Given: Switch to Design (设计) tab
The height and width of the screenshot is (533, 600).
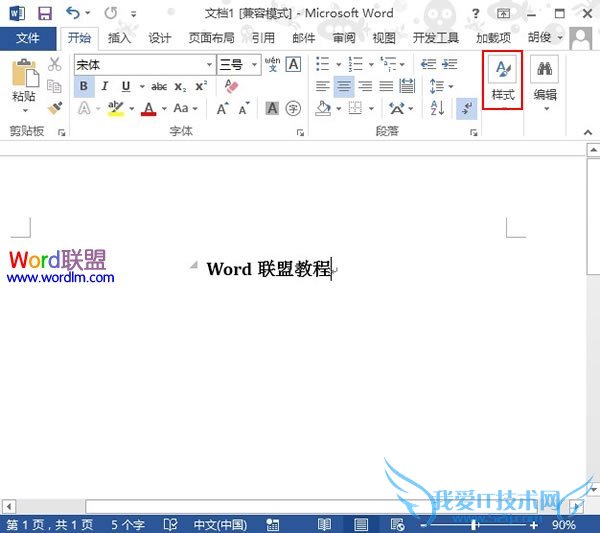Looking at the screenshot, I should [160, 38].
